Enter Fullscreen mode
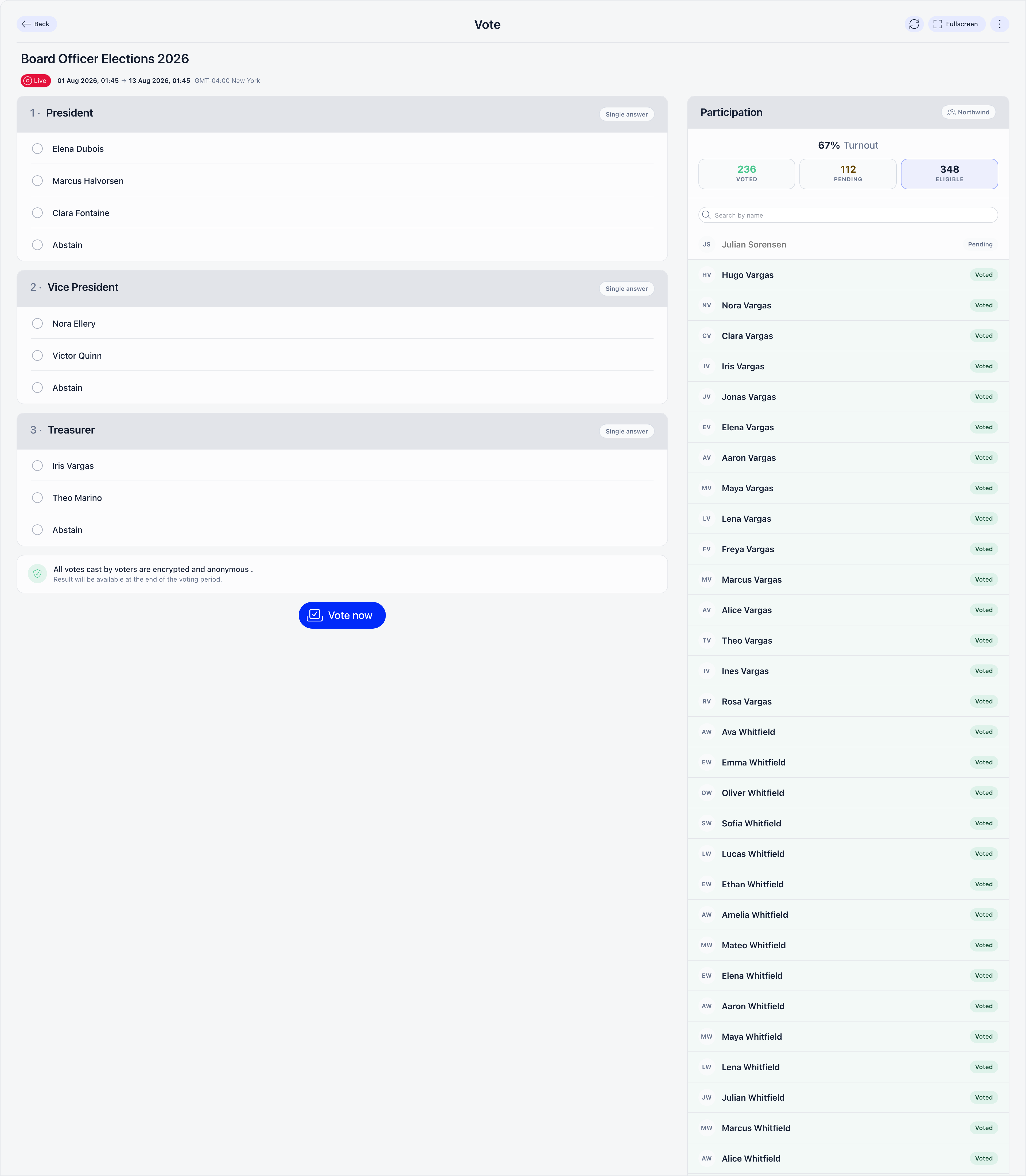1026x1176 pixels. tap(956, 24)
